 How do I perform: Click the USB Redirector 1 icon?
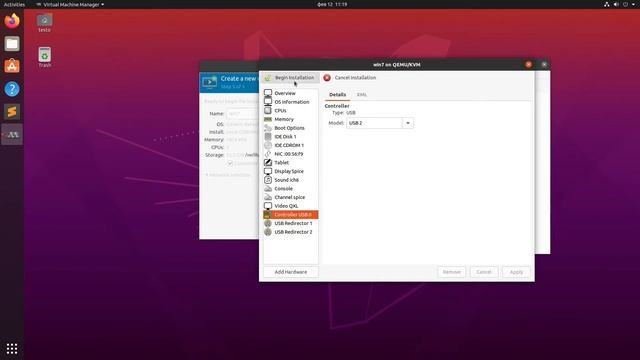point(268,223)
